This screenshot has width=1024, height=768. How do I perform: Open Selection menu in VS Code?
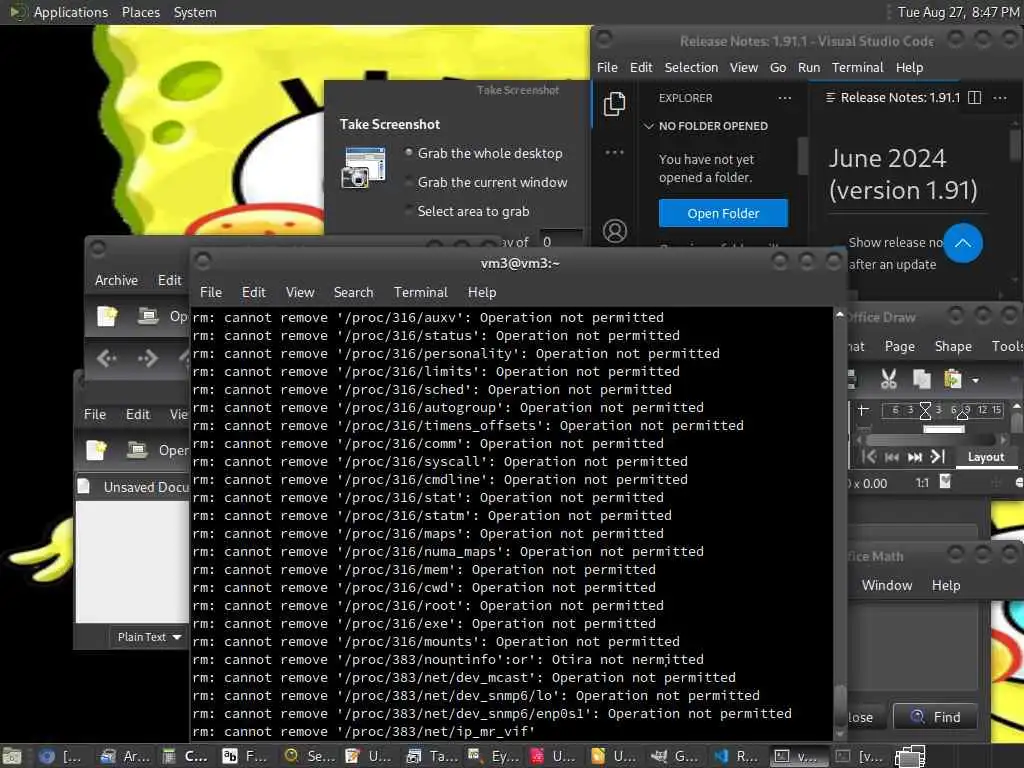pos(691,67)
